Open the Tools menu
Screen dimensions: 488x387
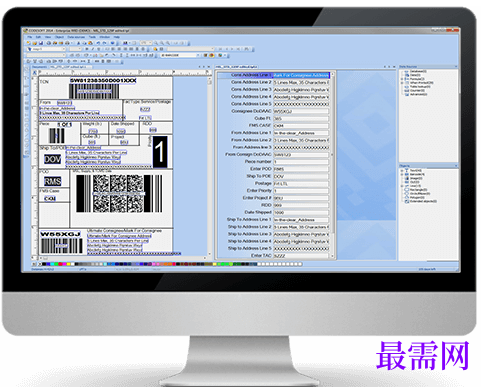click(x=92, y=37)
